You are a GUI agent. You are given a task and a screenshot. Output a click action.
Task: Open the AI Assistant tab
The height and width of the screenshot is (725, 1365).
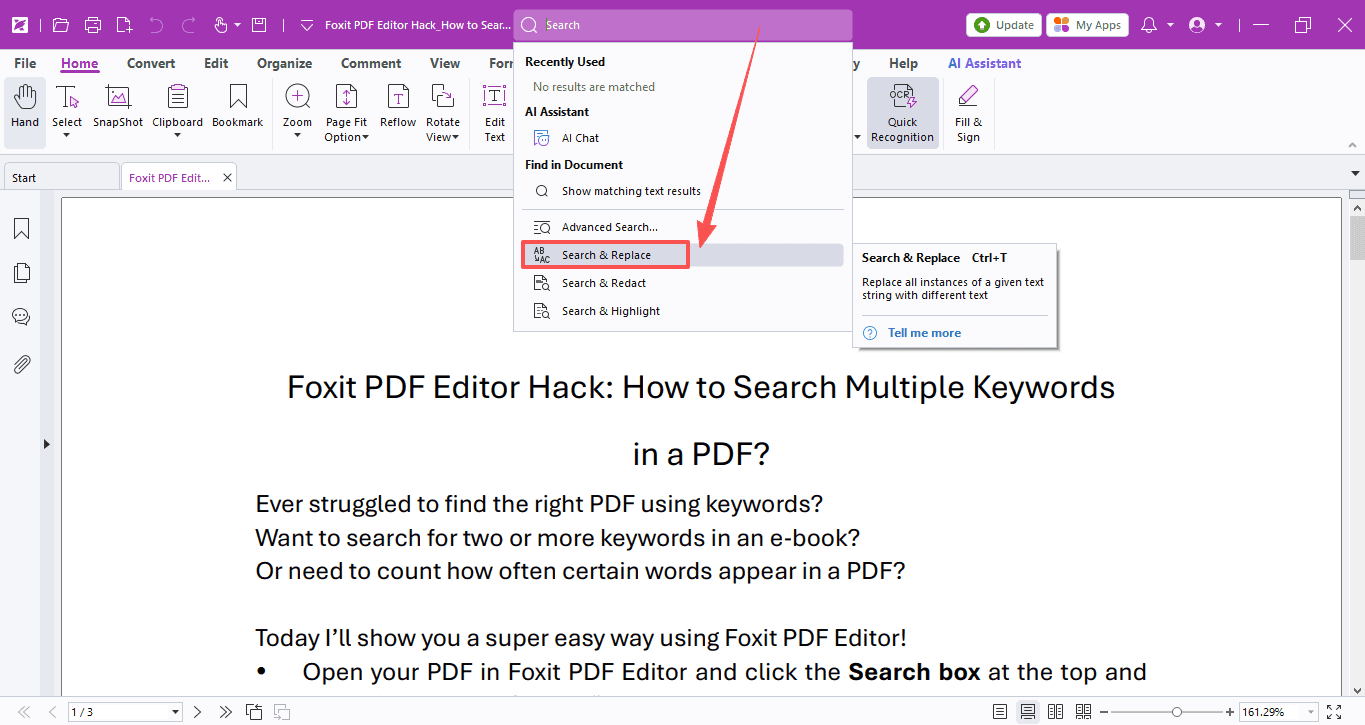(985, 63)
